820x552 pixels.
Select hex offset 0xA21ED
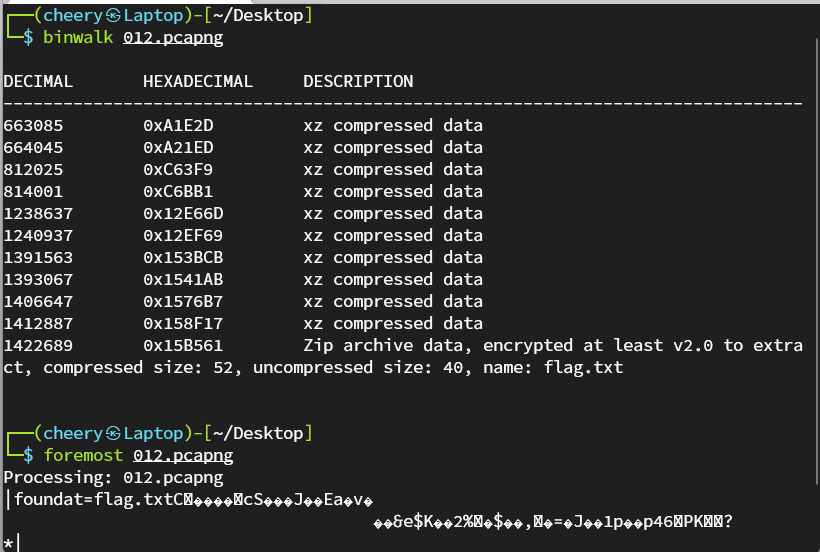tap(178, 147)
